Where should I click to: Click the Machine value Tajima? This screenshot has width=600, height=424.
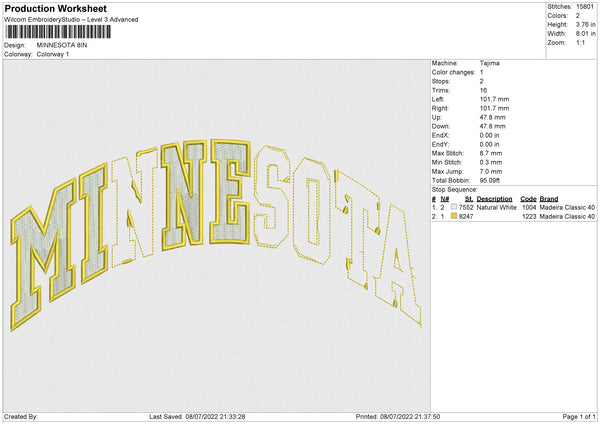(490, 63)
